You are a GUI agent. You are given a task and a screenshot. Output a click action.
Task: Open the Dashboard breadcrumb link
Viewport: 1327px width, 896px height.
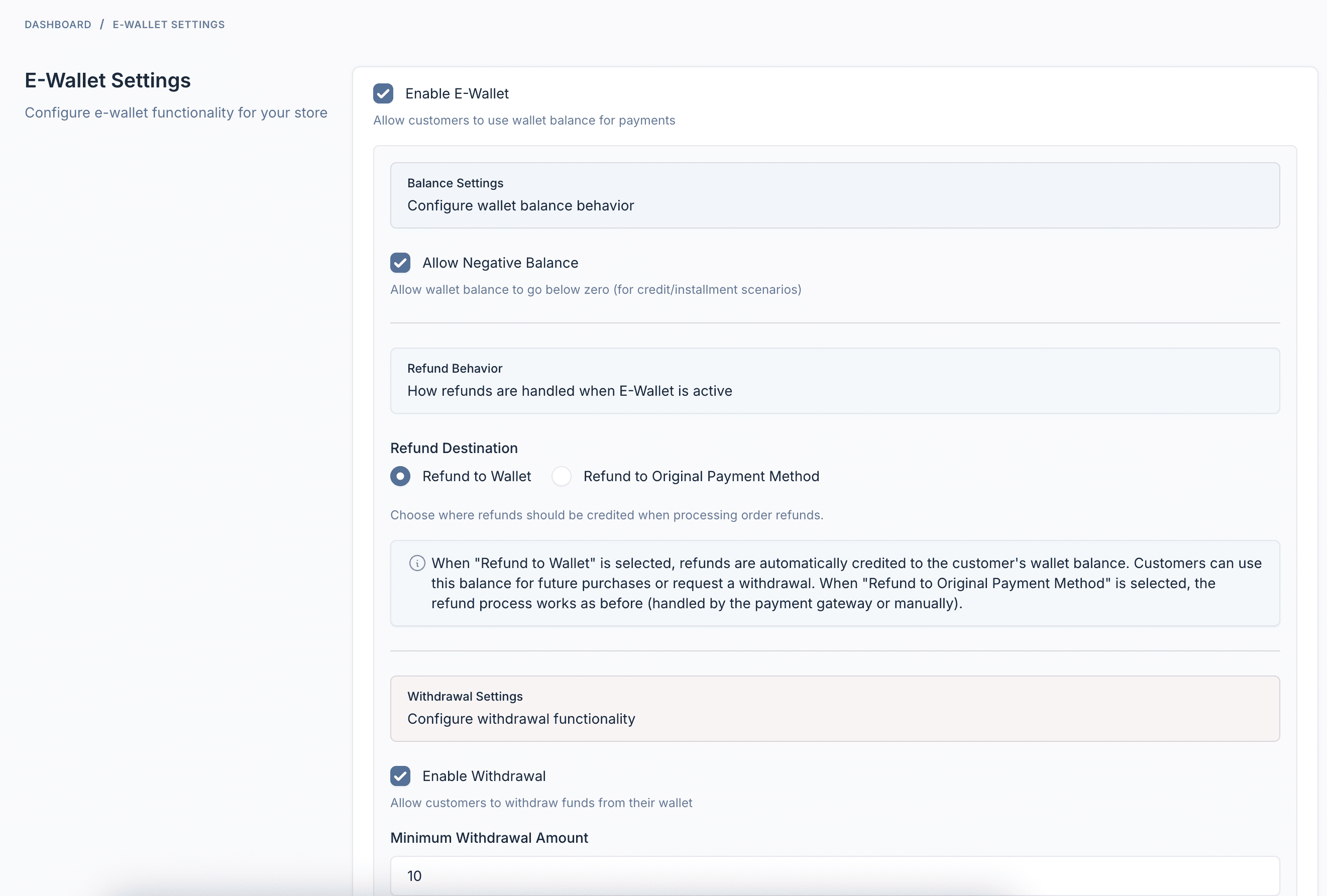pyautogui.click(x=58, y=25)
